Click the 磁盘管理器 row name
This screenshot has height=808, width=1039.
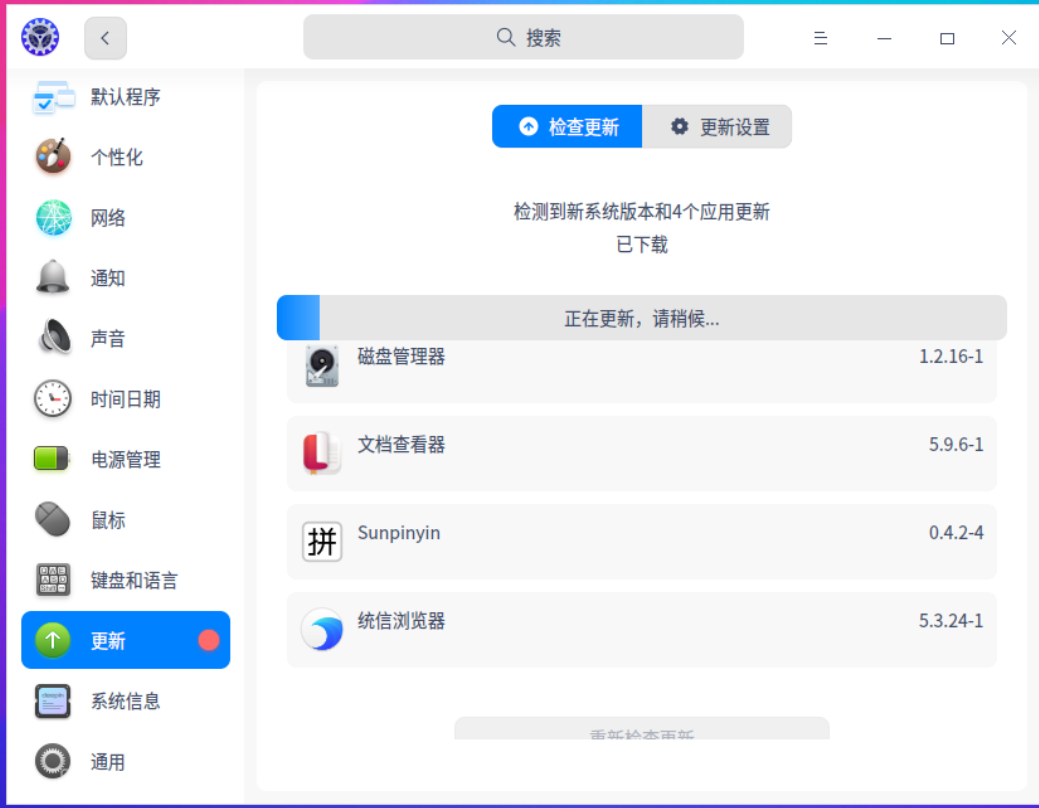402,357
